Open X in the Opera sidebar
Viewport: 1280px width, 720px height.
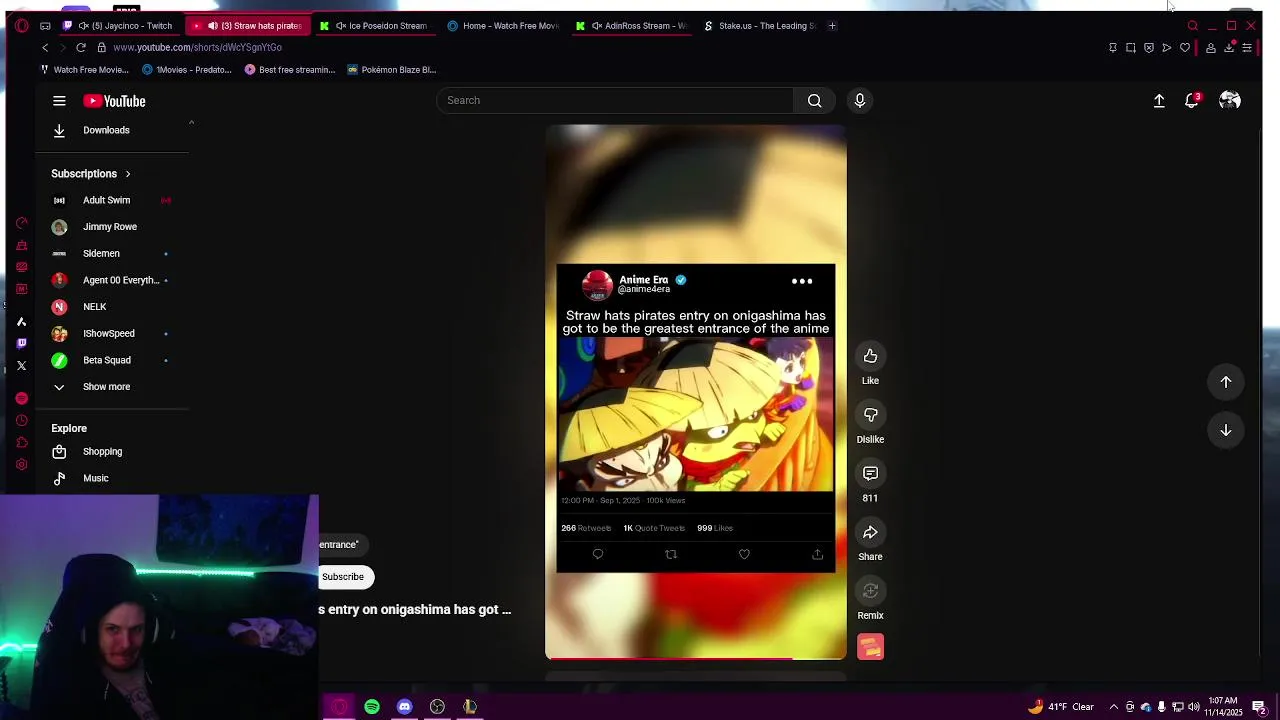21,366
